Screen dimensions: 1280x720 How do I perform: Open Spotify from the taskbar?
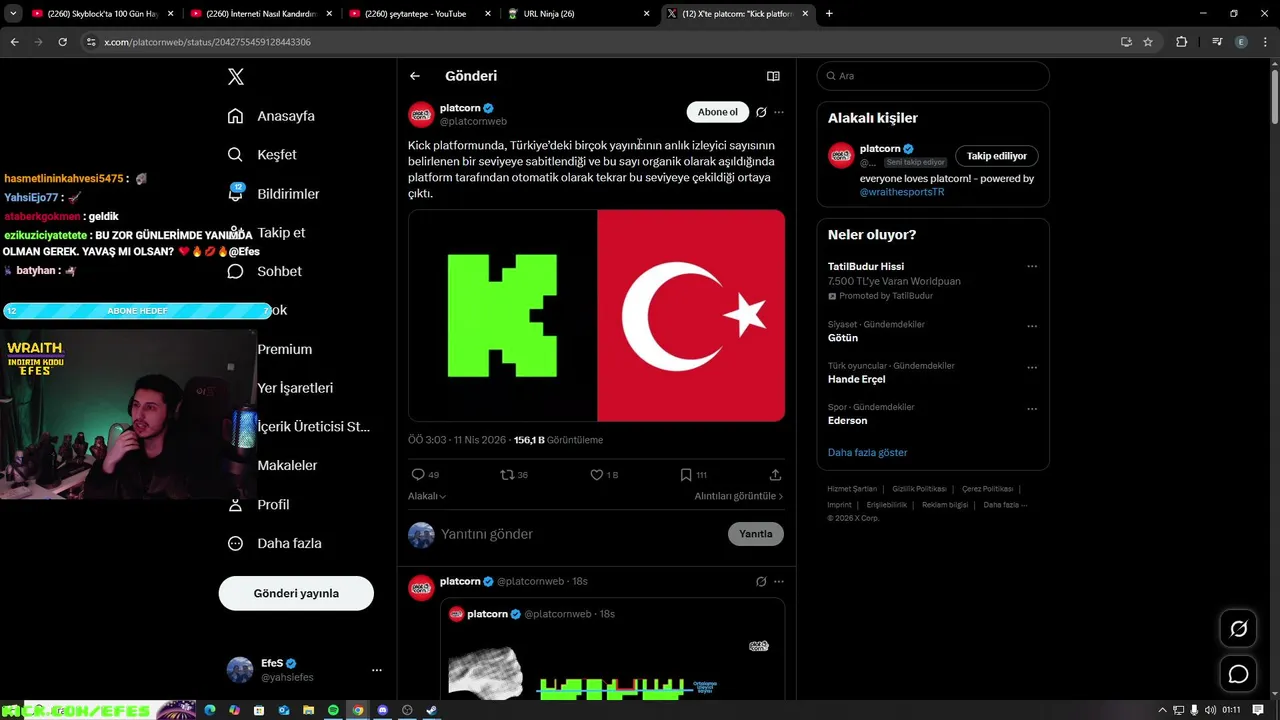tap(333, 710)
